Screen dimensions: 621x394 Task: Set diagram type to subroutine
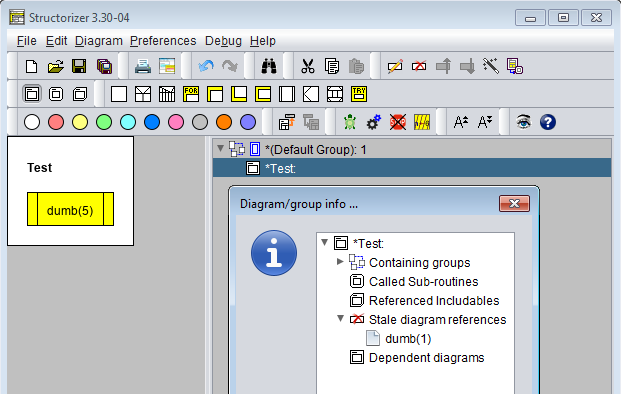click(56, 94)
